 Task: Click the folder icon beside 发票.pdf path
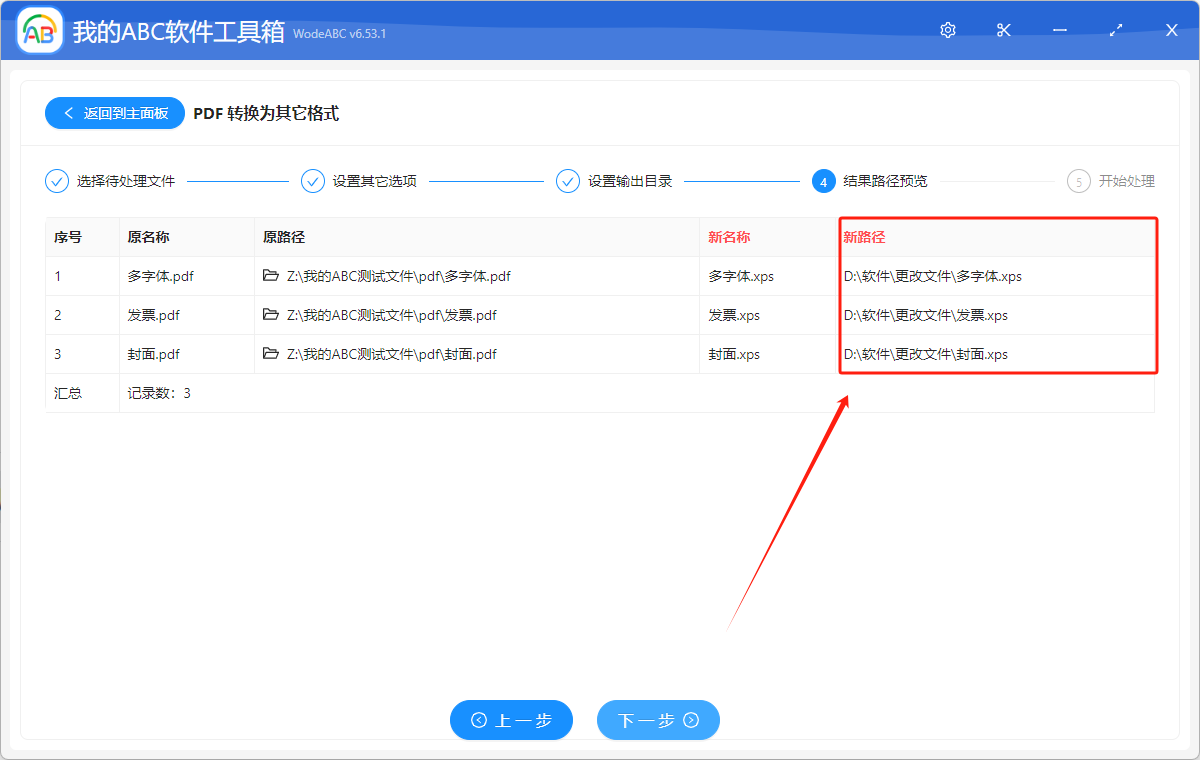coord(271,315)
